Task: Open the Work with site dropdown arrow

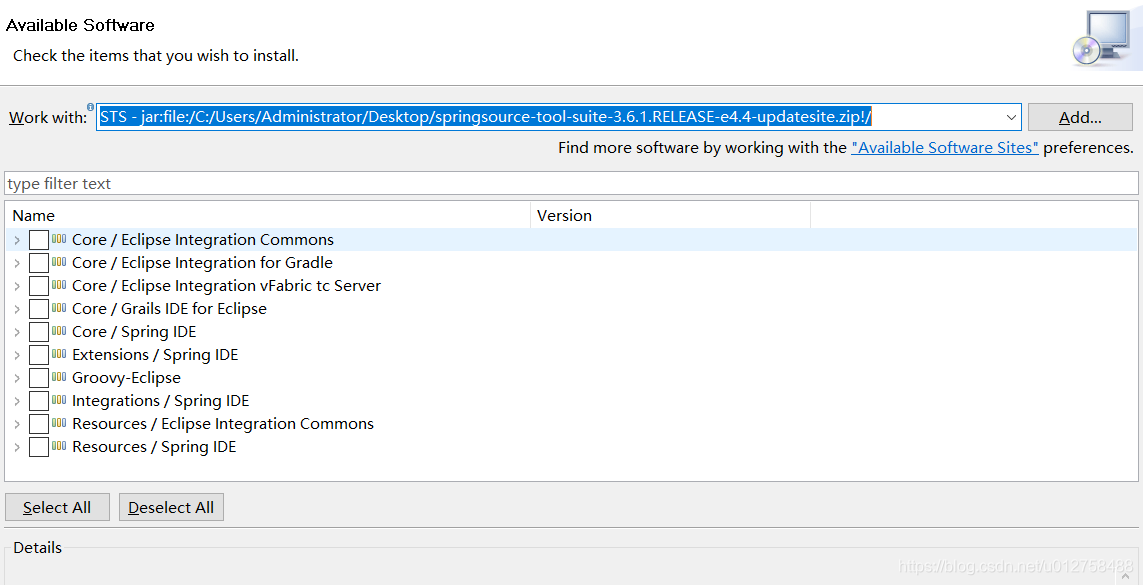Action: [1010, 117]
